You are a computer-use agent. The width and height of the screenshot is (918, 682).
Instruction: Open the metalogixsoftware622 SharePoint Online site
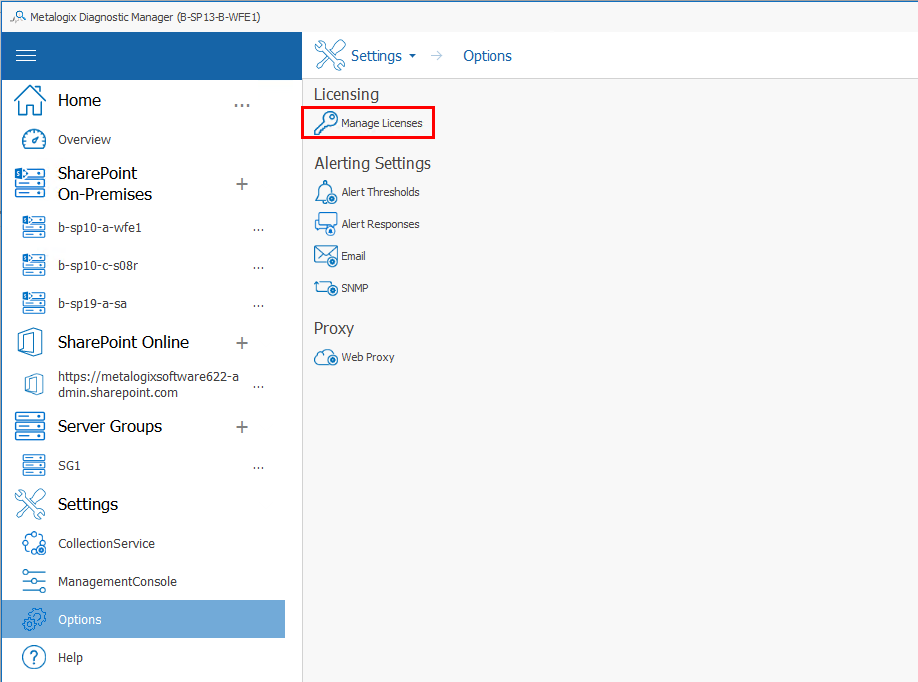point(148,384)
